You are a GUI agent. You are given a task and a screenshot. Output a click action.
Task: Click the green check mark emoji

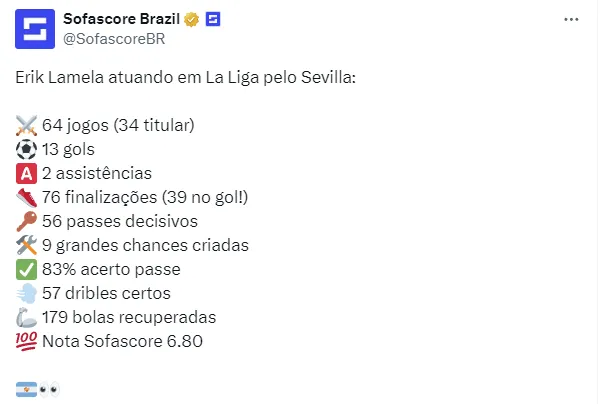click(x=27, y=269)
